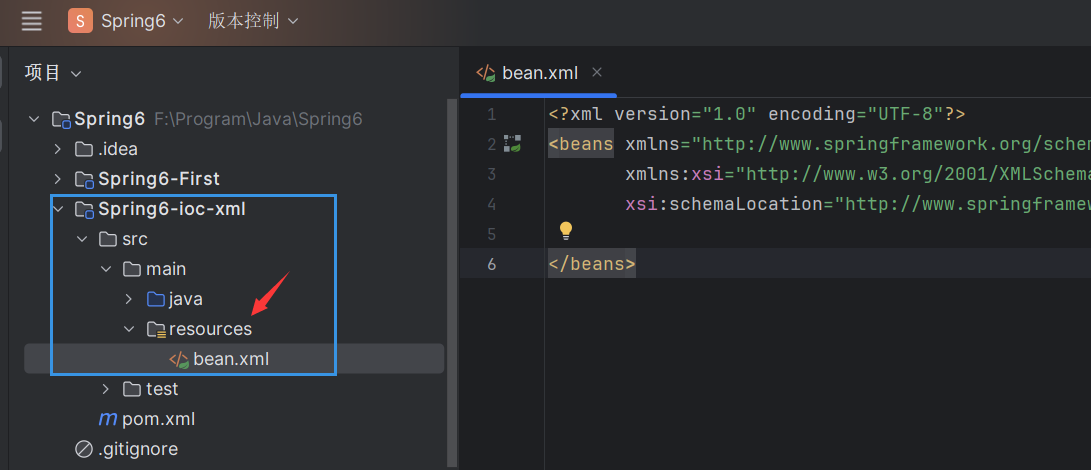This screenshot has width=1091, height=470.
Task: Collapse the Spring6-ioc-xml module
Action: coord(58,209)
